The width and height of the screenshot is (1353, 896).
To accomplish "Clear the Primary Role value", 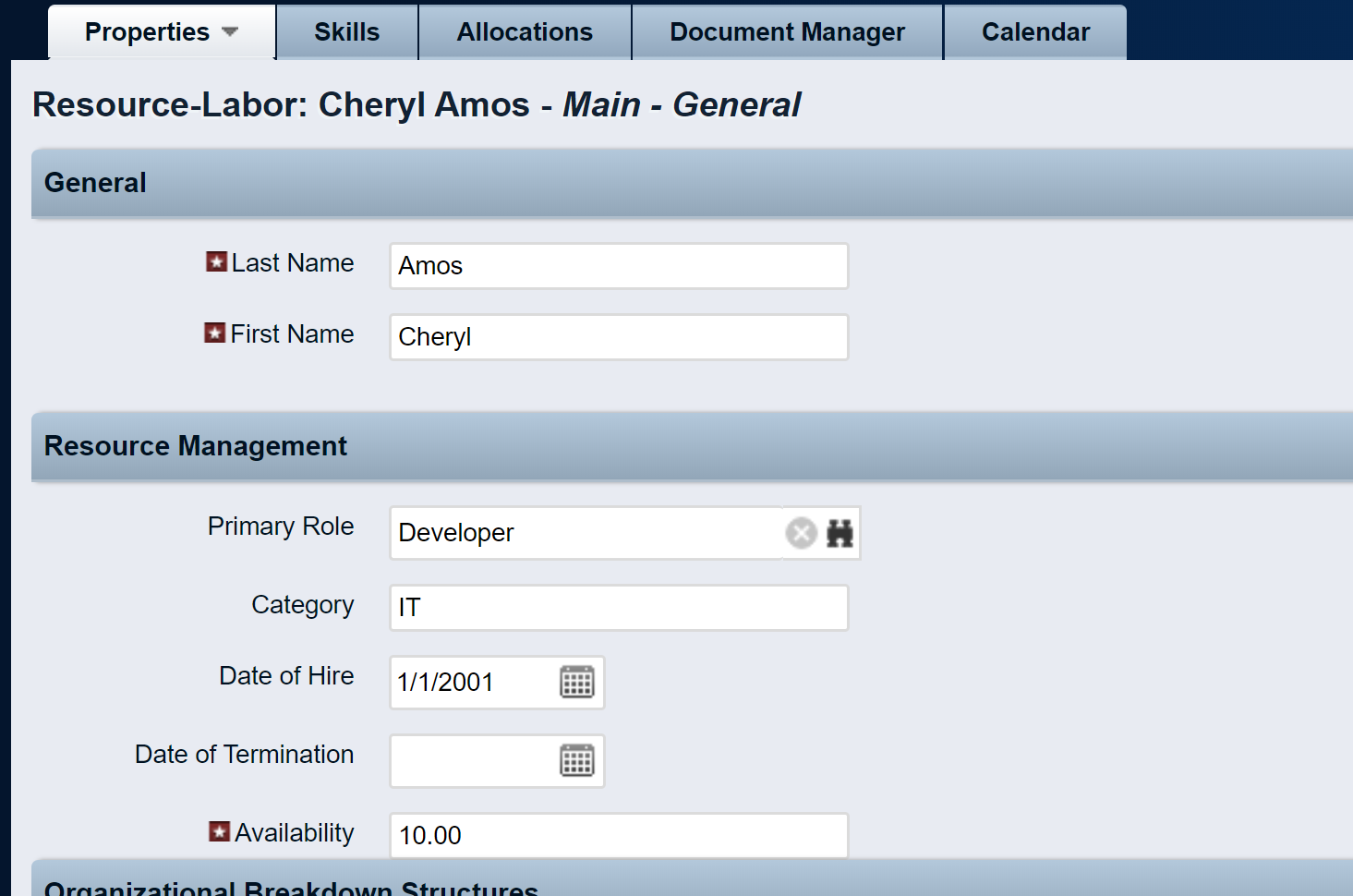I will click(x=801, y=533).
